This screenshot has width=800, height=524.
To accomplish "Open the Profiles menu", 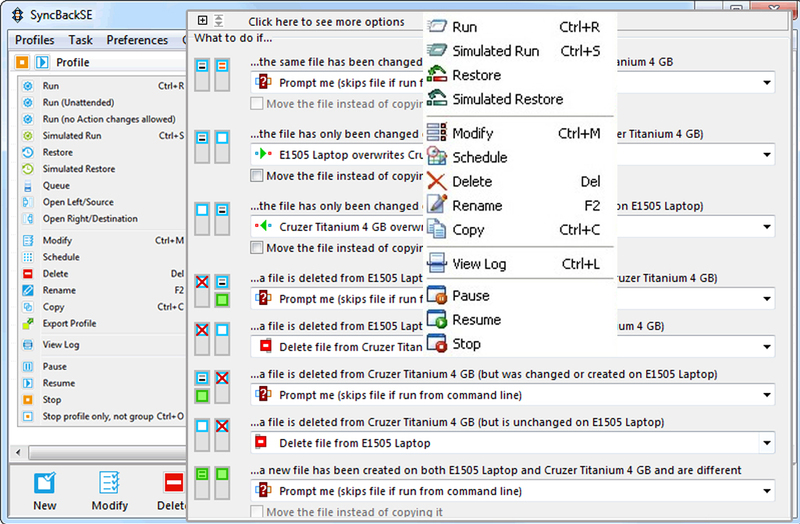I will (35, 40).
